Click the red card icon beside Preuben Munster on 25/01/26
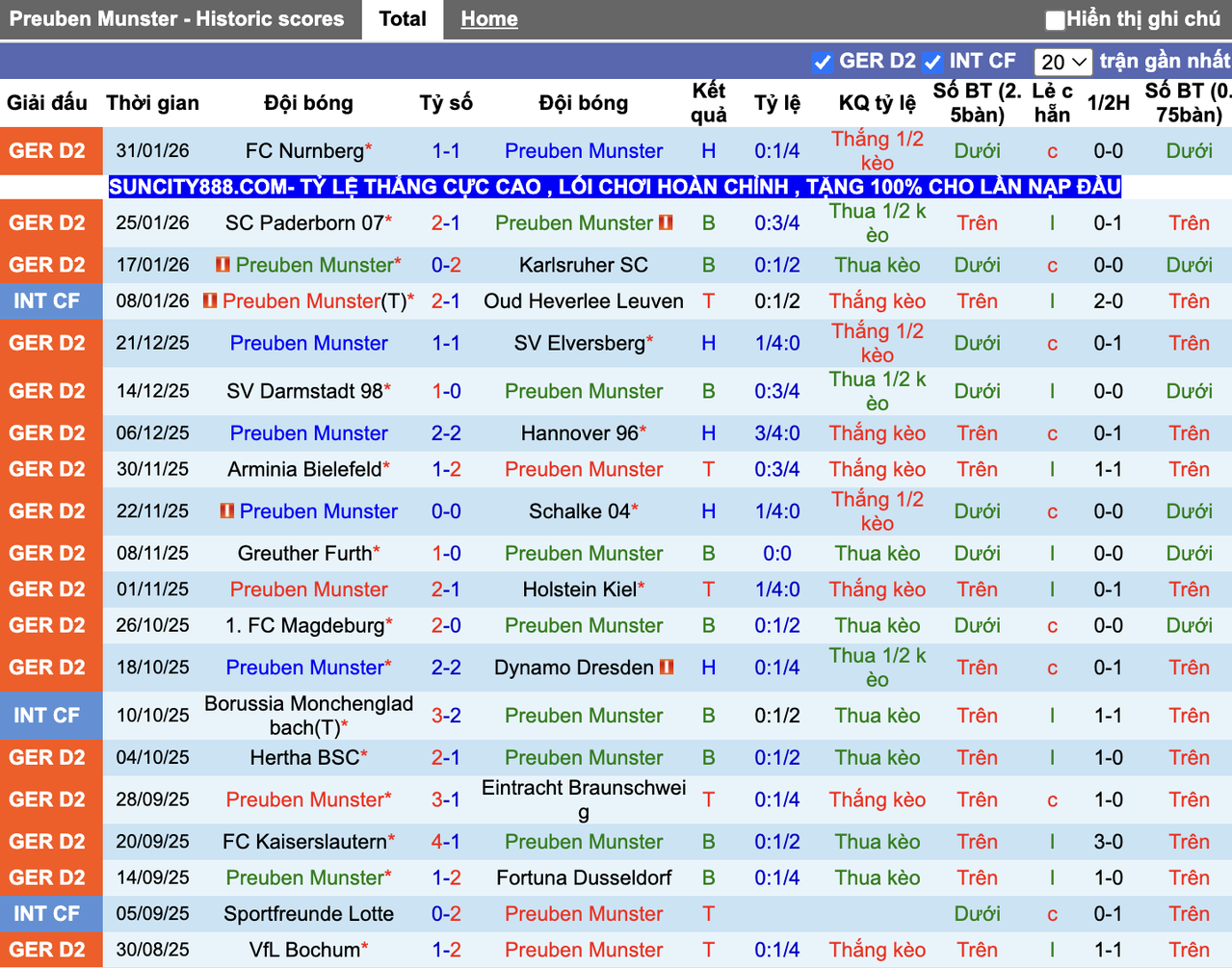The width and height of the screenshot is (1232, 968). [666, 222]
